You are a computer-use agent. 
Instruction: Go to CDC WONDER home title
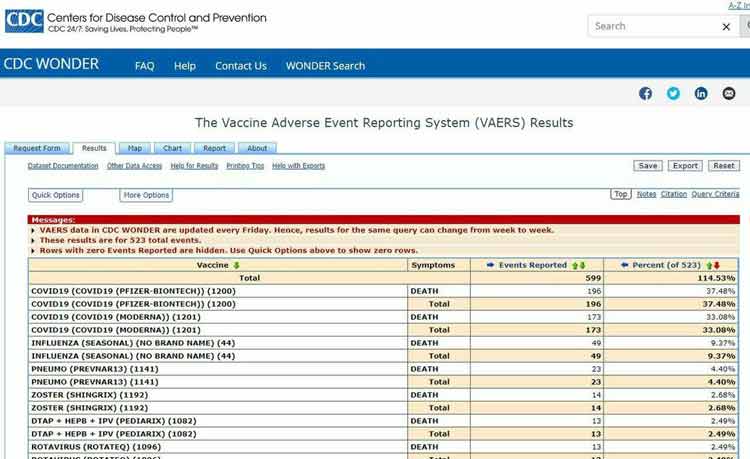click(51, 64)
